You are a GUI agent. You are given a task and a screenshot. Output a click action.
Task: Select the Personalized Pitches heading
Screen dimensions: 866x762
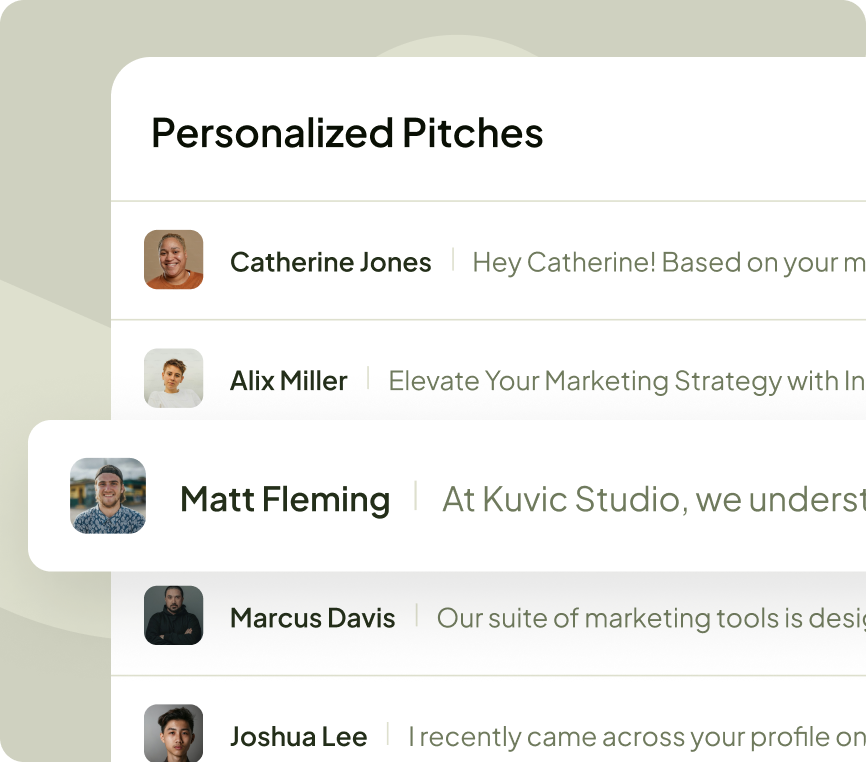pos(347,134)
